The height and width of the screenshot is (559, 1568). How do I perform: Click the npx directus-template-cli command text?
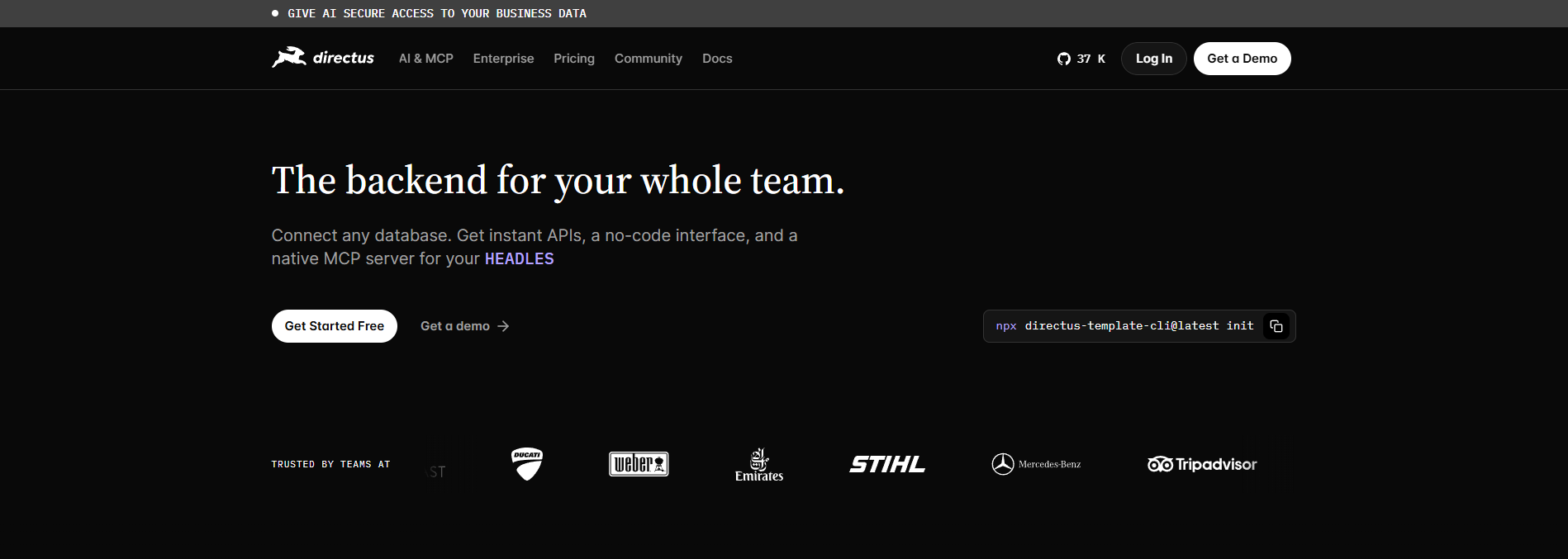1124,326
